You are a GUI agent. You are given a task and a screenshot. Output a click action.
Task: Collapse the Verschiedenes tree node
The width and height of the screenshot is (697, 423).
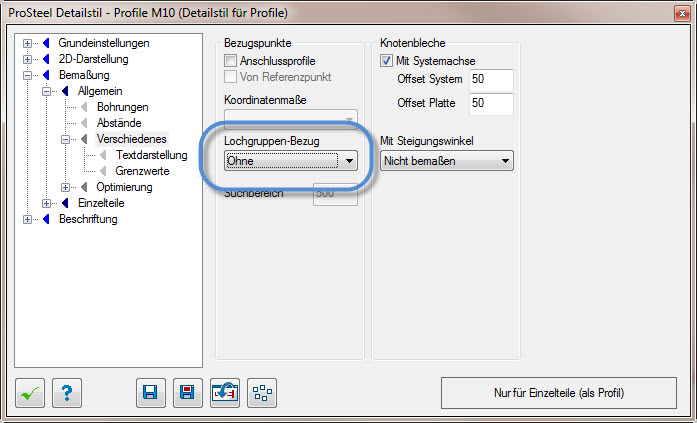pos(65,140)
